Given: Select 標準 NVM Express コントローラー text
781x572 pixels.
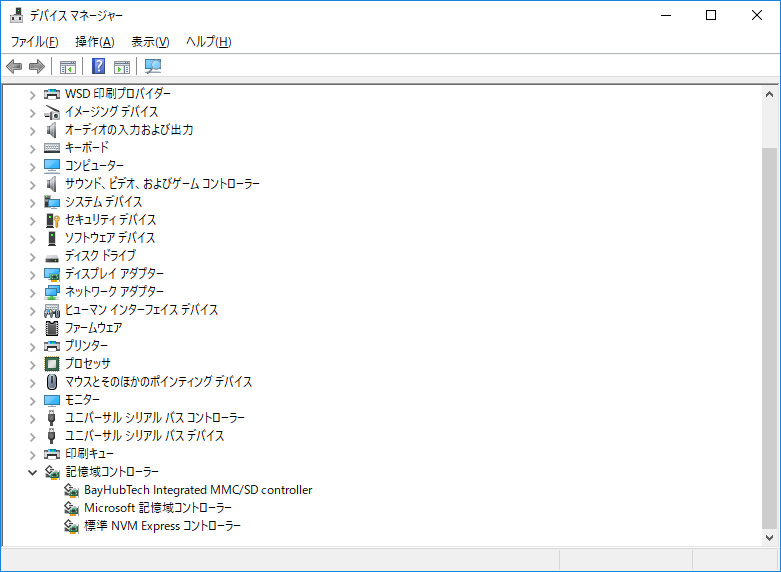Looking at the screenshot, I should [162, 526].
